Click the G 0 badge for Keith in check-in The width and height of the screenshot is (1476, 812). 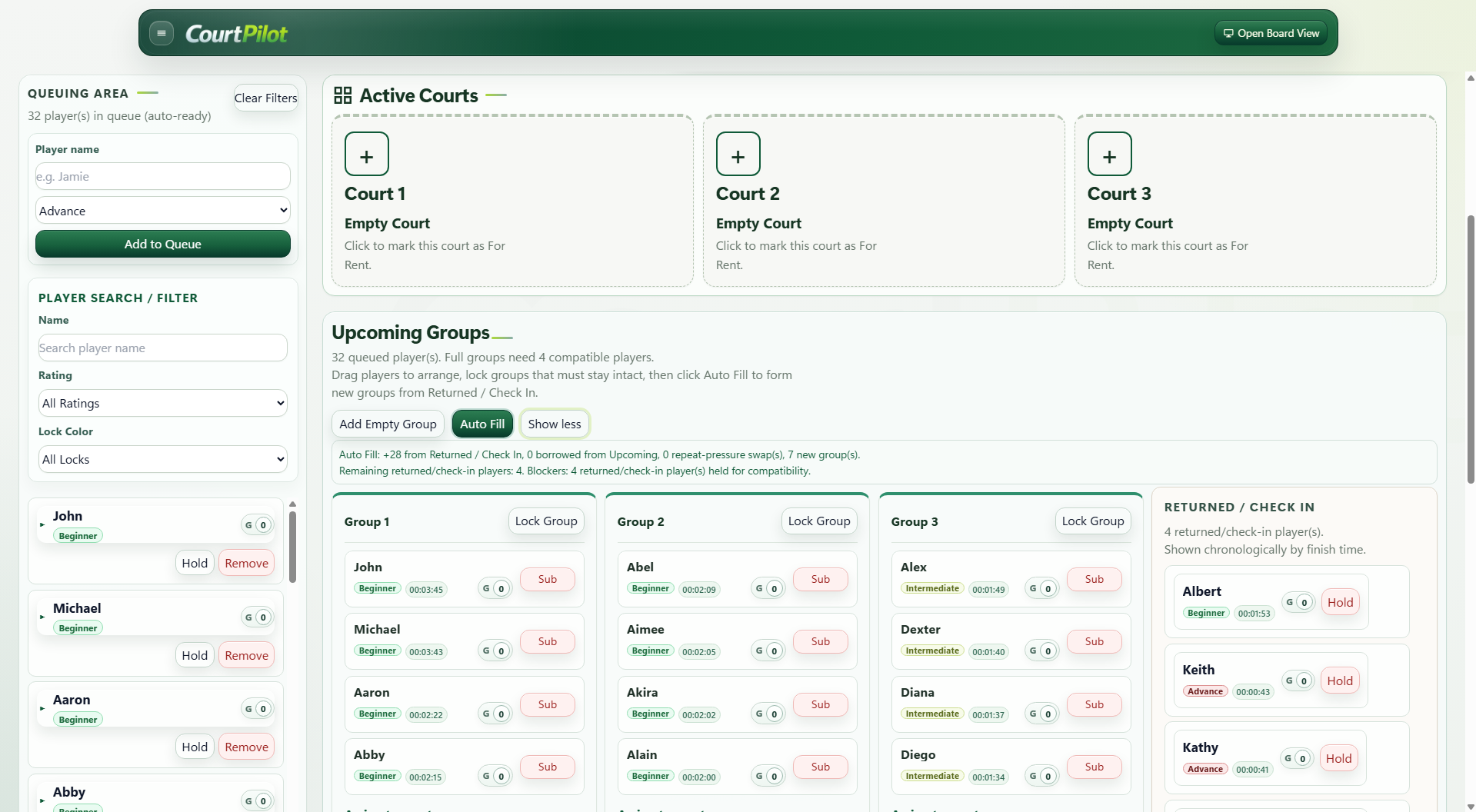(x=1298, y=681)
